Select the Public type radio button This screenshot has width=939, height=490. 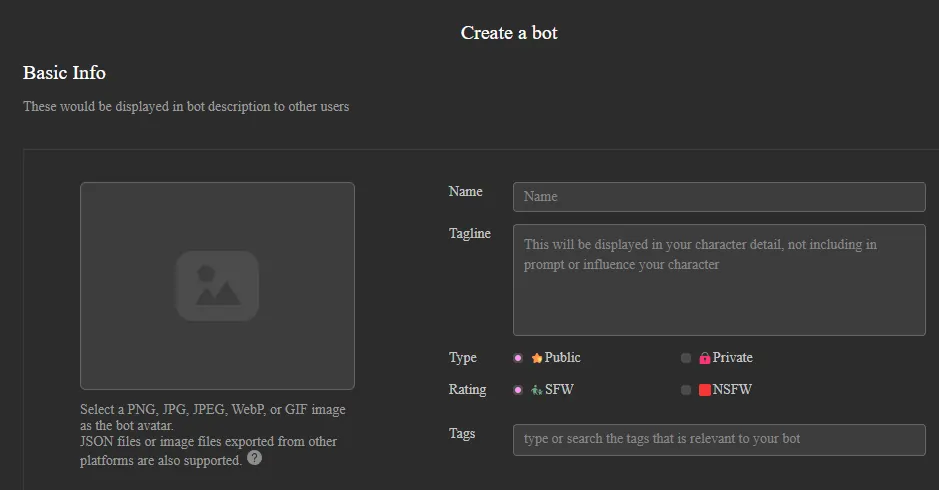[x=518, y=358]
